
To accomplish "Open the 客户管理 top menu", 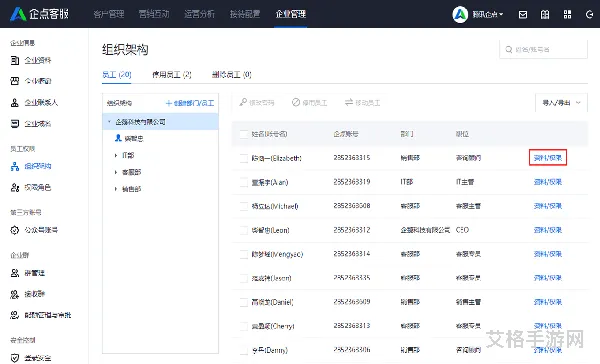I will click(109, 14).
